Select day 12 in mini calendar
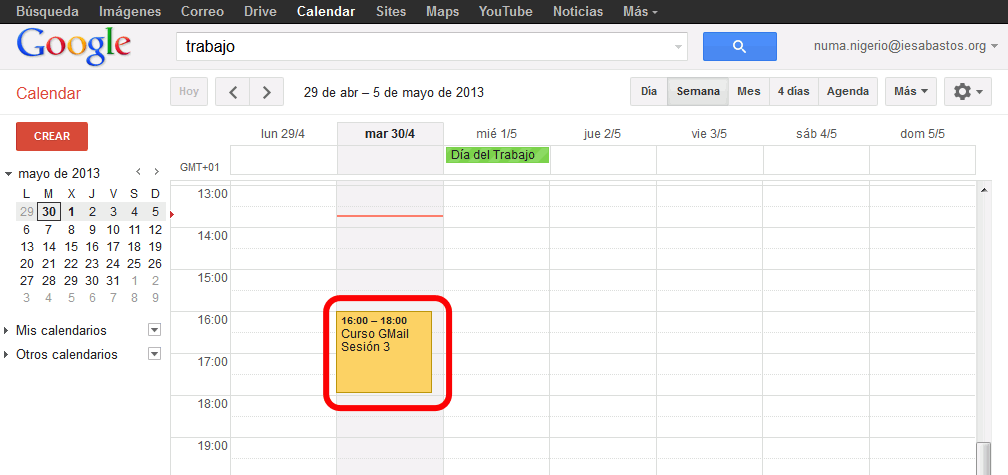The width and height of the screenshot is (1008, 475). coord(155,229)
